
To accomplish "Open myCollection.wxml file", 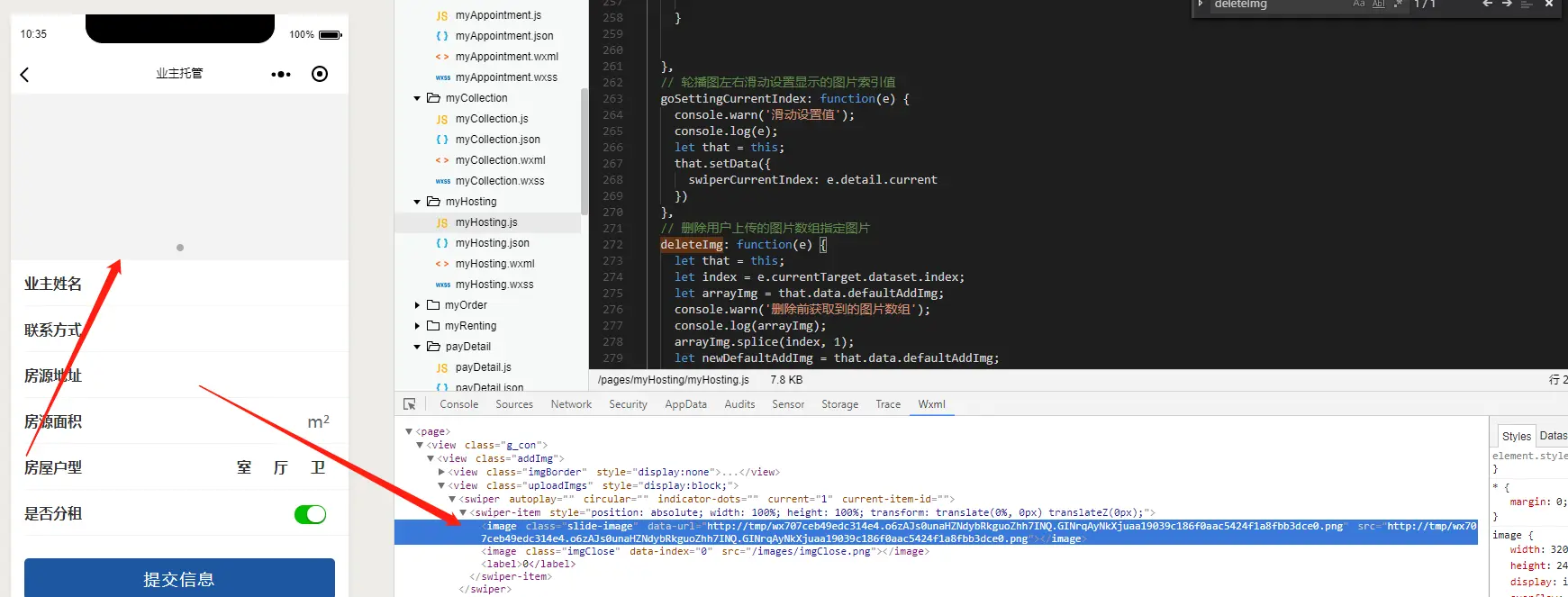I will [500, 160].
